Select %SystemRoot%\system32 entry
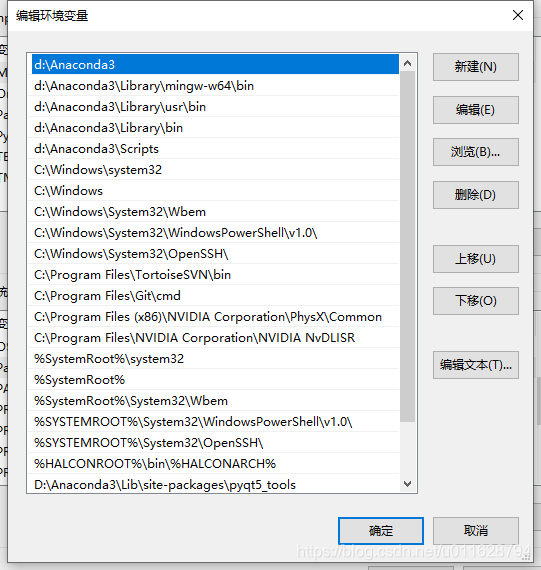The height and width of the screenshot is (570, 541). (215, 359)
